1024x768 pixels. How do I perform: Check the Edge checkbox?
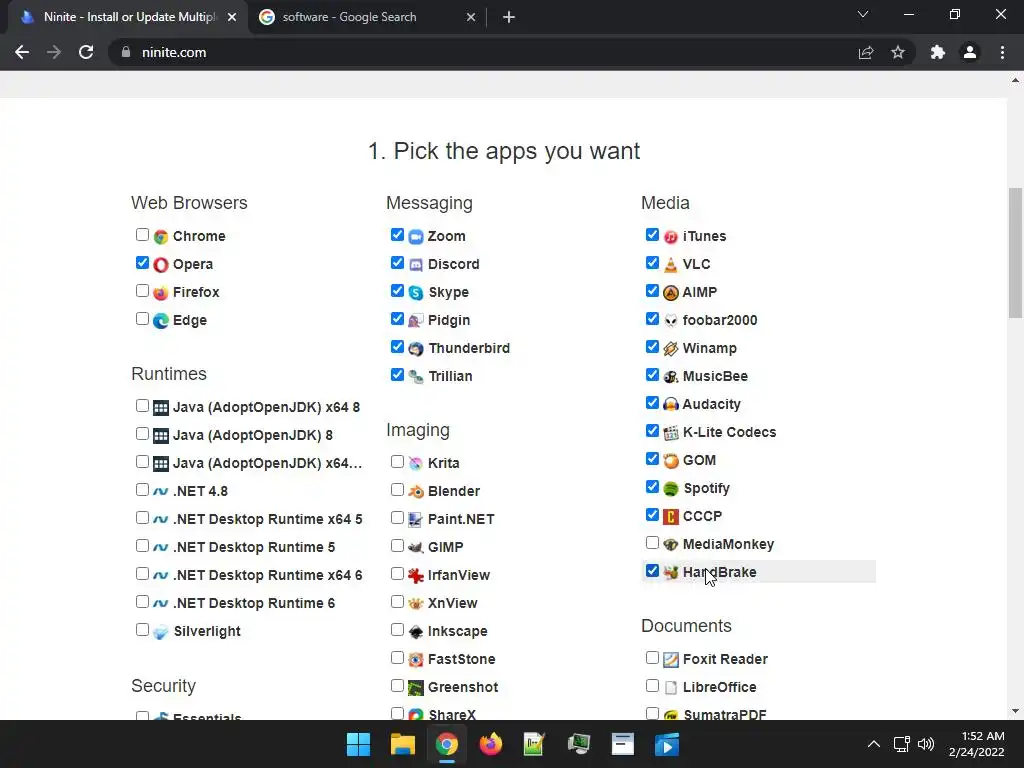[x=142, y=319]
